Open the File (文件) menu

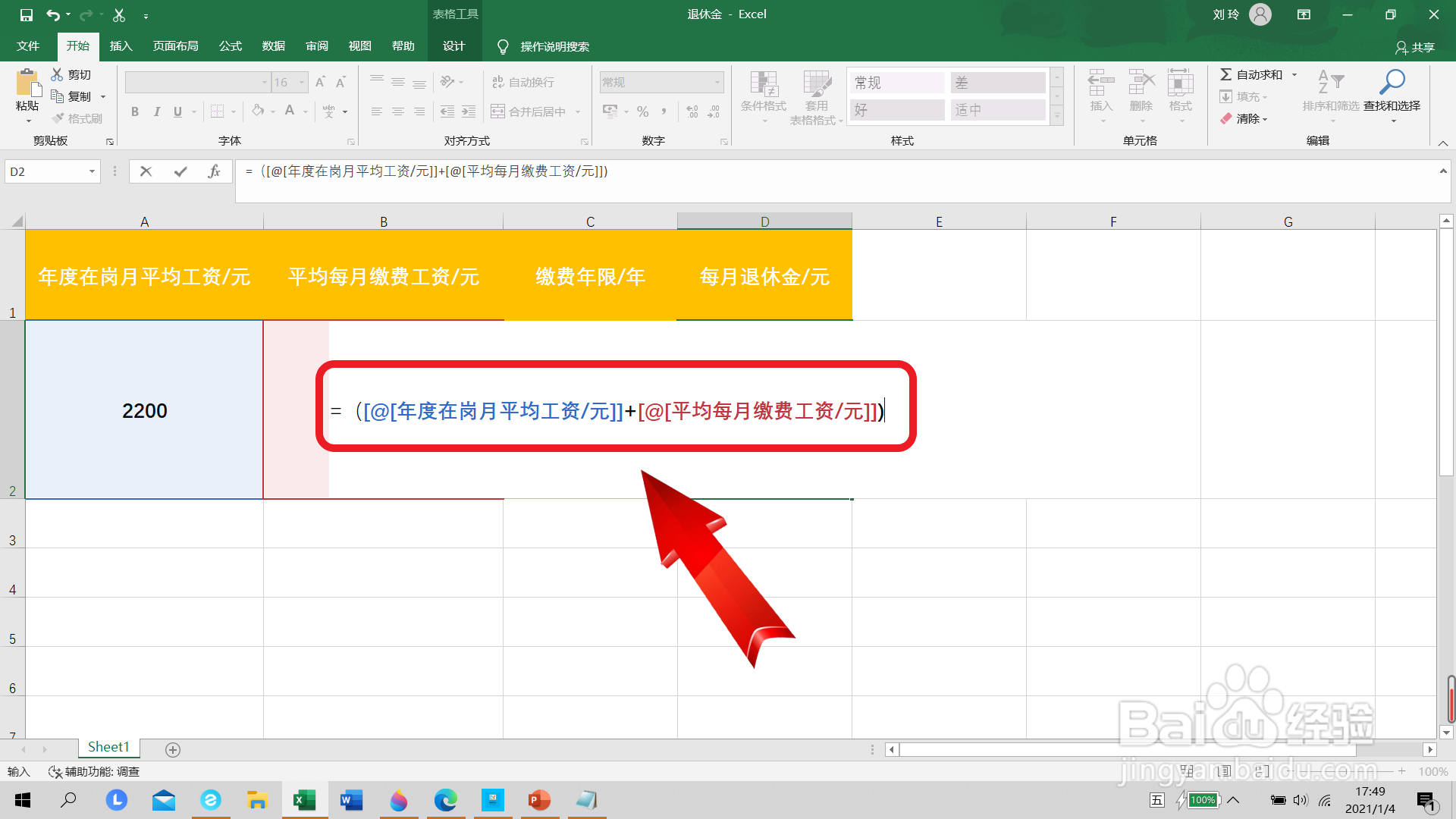pyautogui.click(x=28, y=46)
